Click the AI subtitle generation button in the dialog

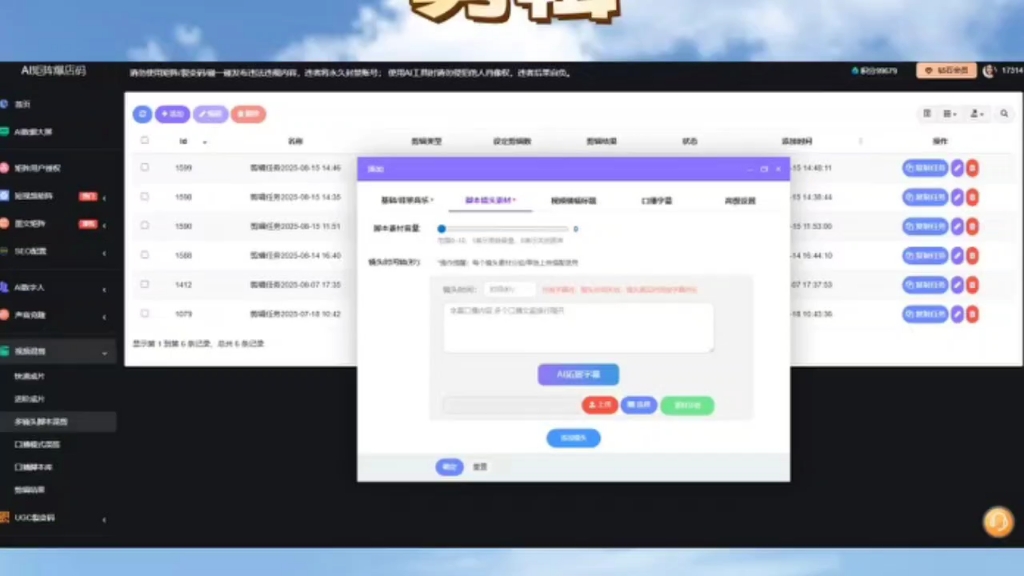pyautogui.click(x=578, y=375)
